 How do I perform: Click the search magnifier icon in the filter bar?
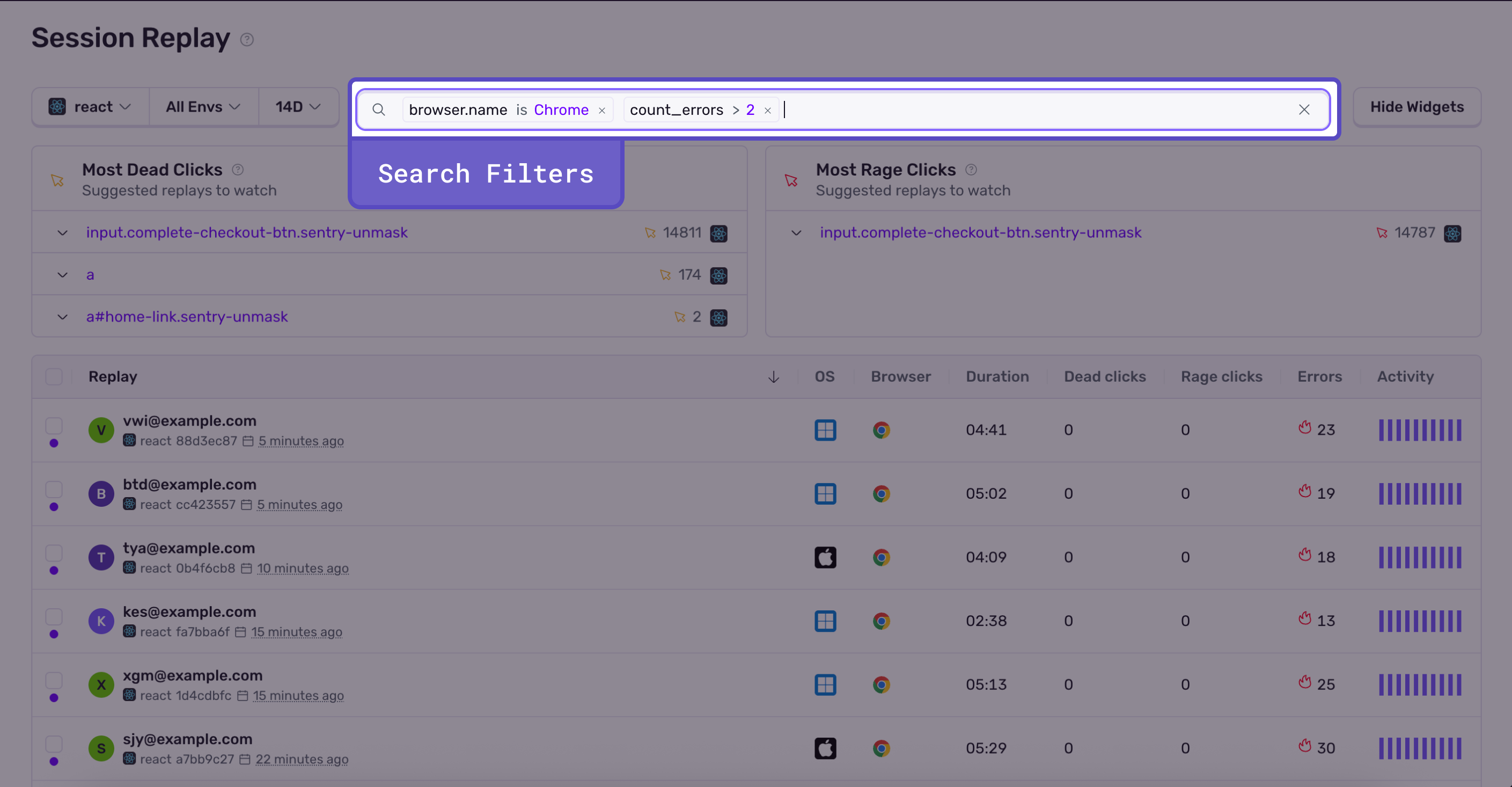tap(379, 109)
